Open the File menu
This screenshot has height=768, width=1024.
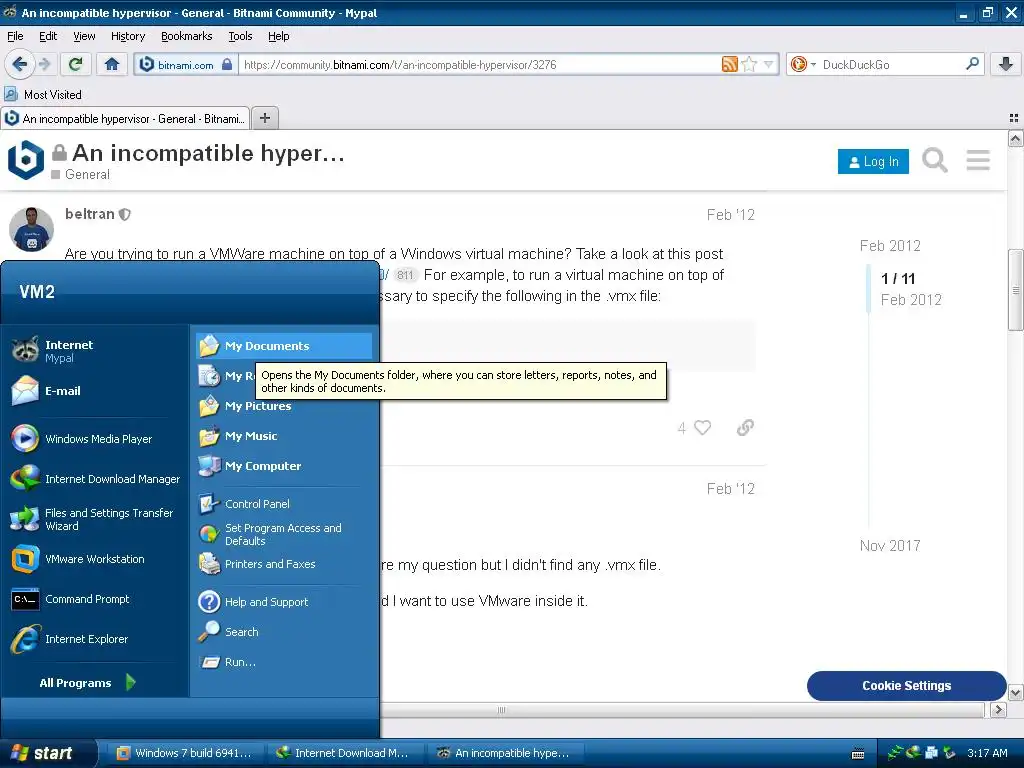pyautogui.click(x=15, y=36)
